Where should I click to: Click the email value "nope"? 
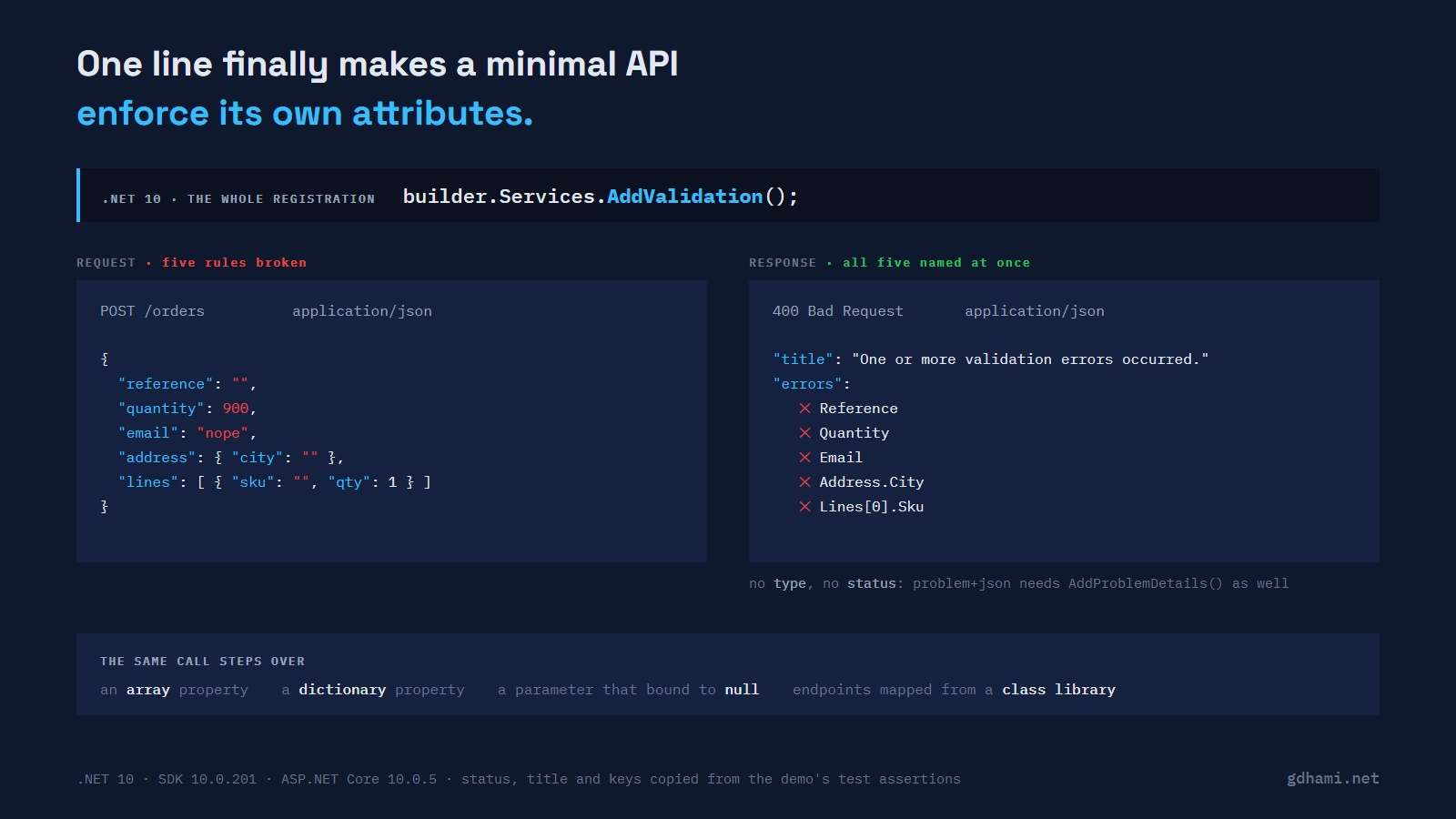coord(223,433)
